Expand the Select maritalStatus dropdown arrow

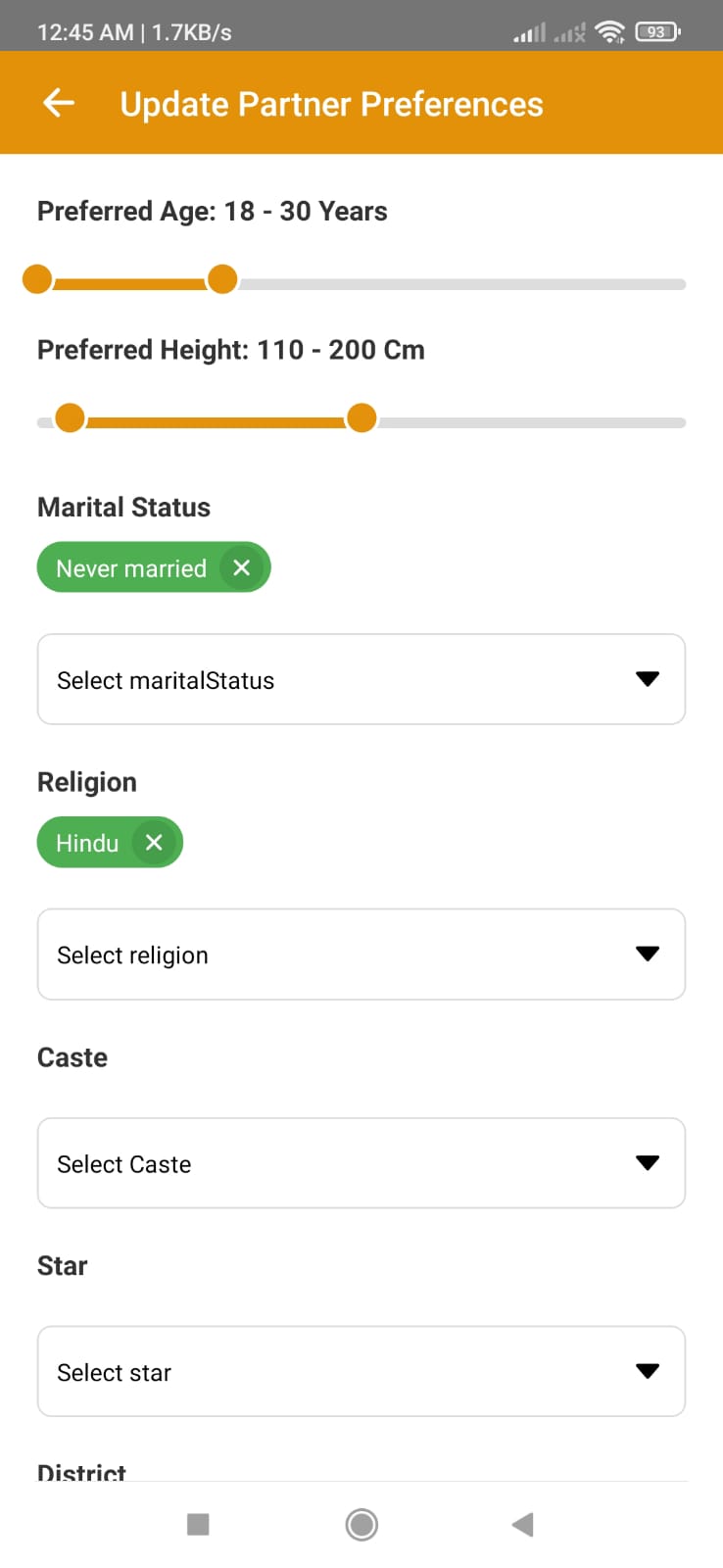648,679
